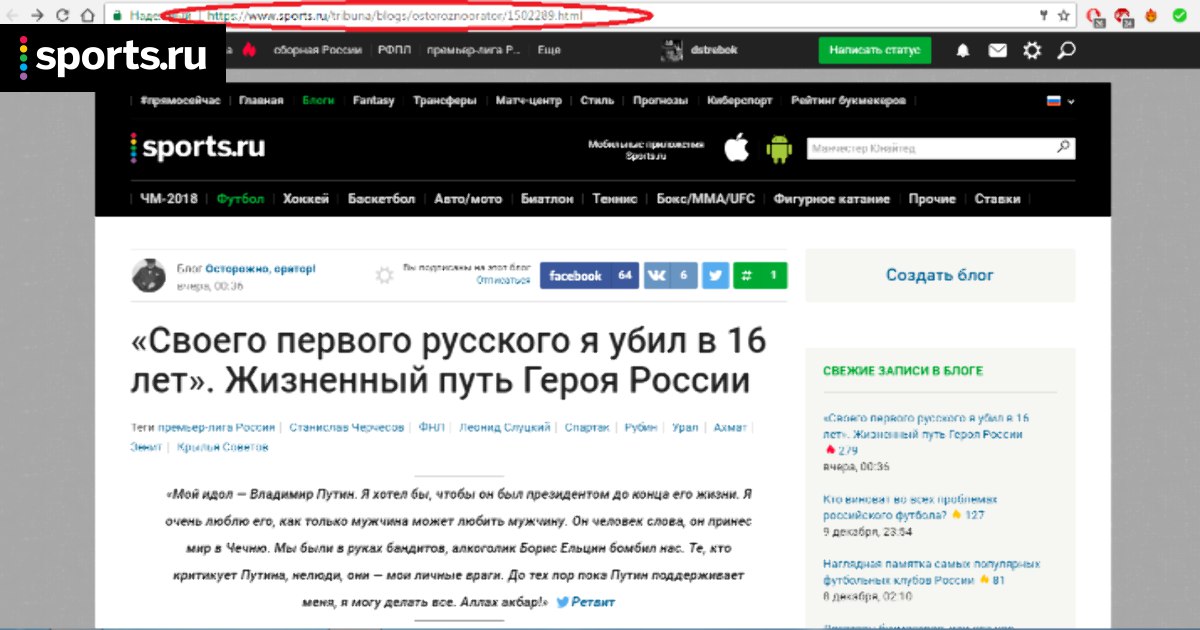This screenshot has height=630, width=1200.
Task: Click the Создать блог button
Action: [940, 275]
